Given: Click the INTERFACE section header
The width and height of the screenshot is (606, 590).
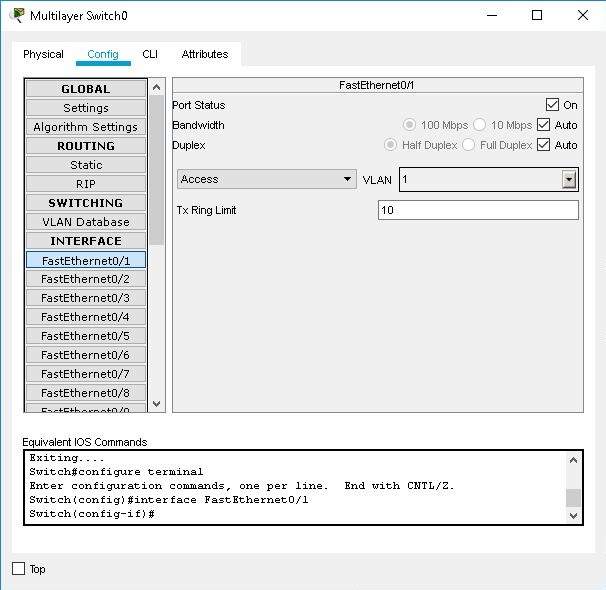Looking at the screenshot, I should coord(86,241).
